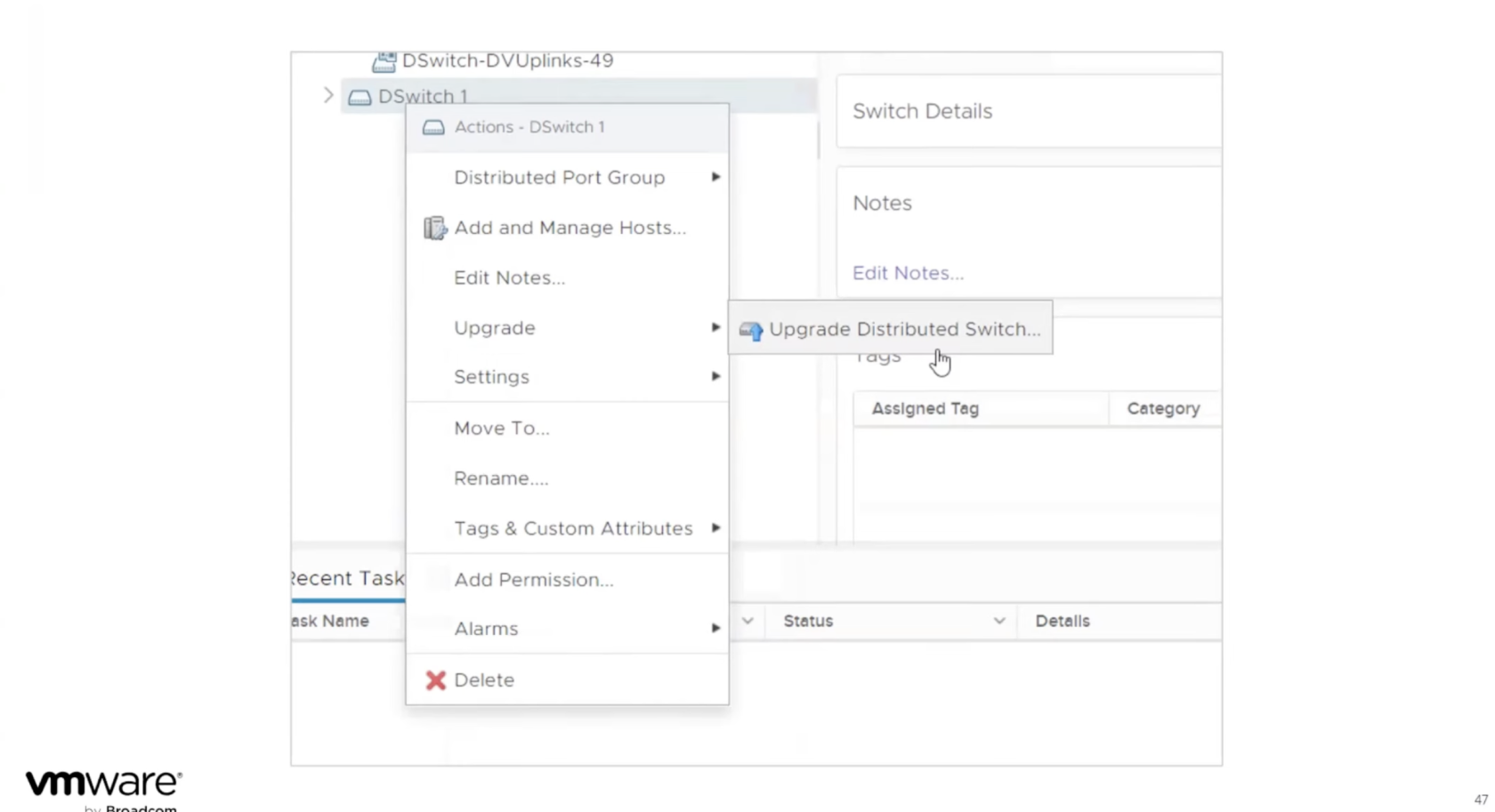Select Add Permission... menu entry
The height and width of the screenshot is (812, 1495).
(567, 579)
